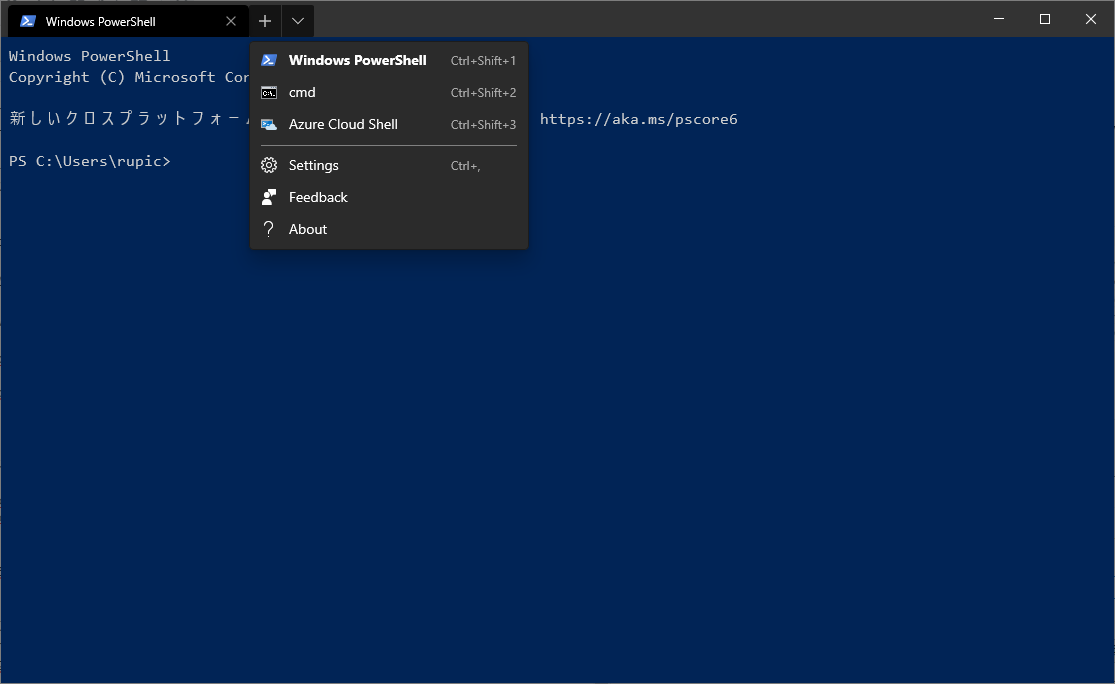
Task: Launch Windows PowerShell profile from the menu
Action: click(389, 60)
